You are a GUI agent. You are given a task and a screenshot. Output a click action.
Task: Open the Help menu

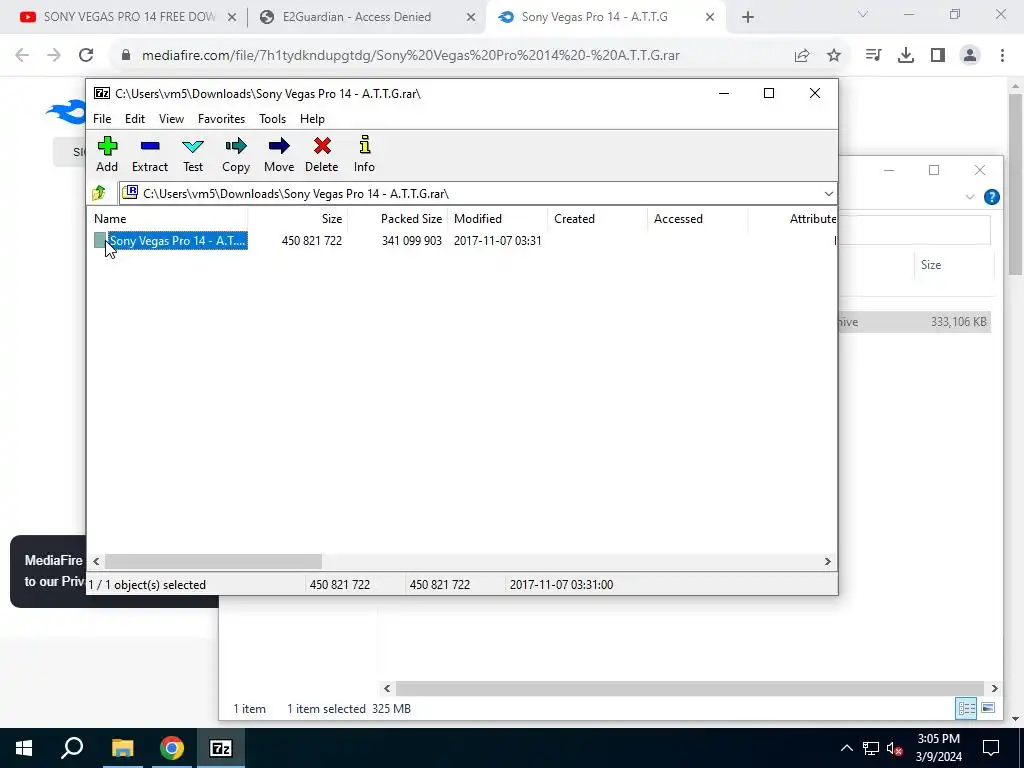pyautogui.click(x=312, y=119)
